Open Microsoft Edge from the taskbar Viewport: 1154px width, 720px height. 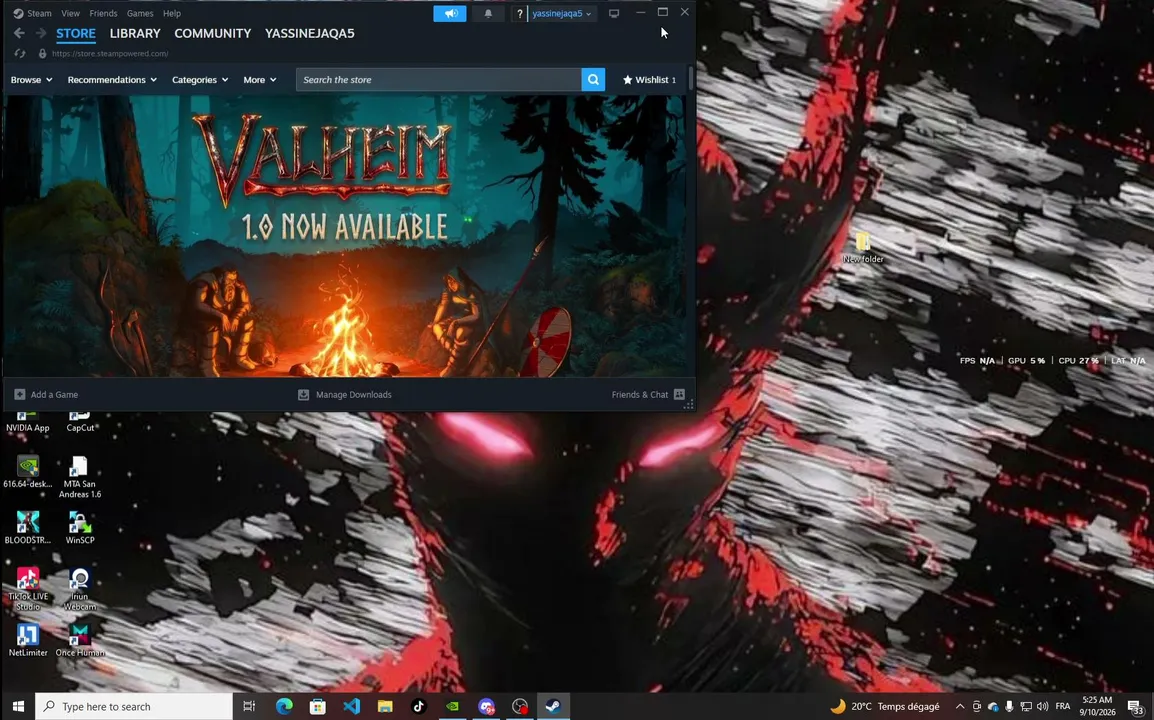[x=284, y=706]
